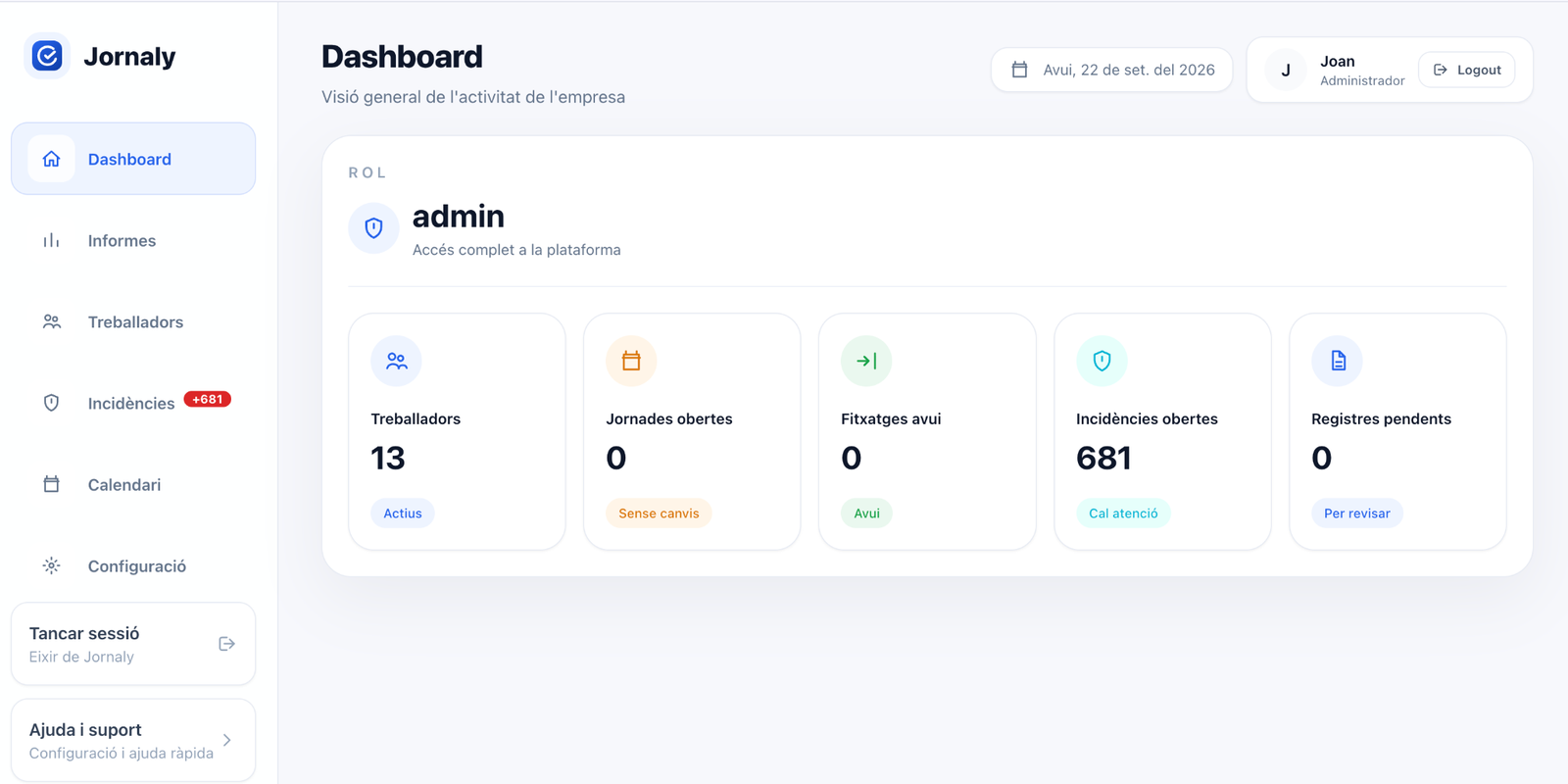Click the Sense canvis badge
Image resolution: width=1568 pixels, height=784 pixels.
[659, 514]
